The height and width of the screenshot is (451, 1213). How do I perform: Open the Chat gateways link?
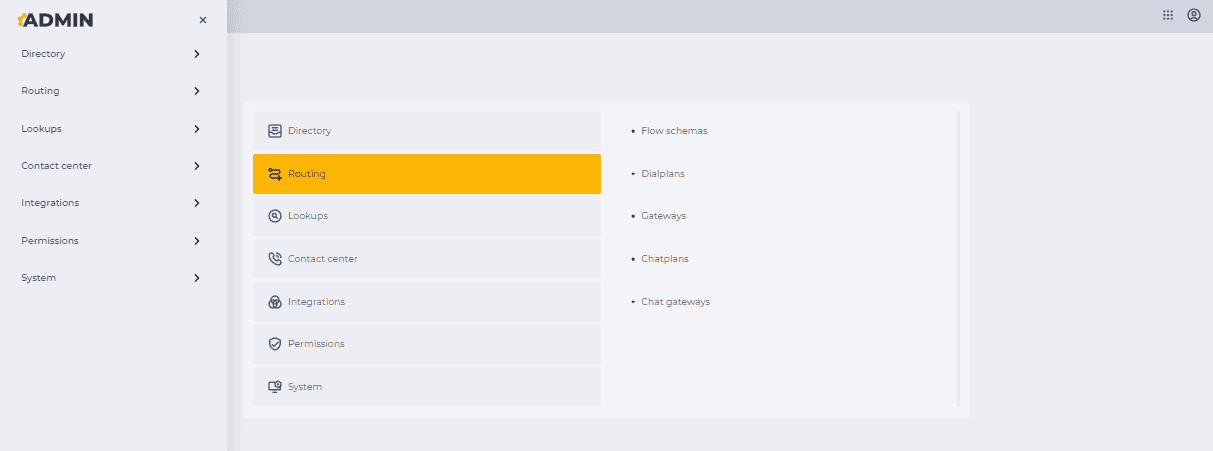(x=676, y=302)
